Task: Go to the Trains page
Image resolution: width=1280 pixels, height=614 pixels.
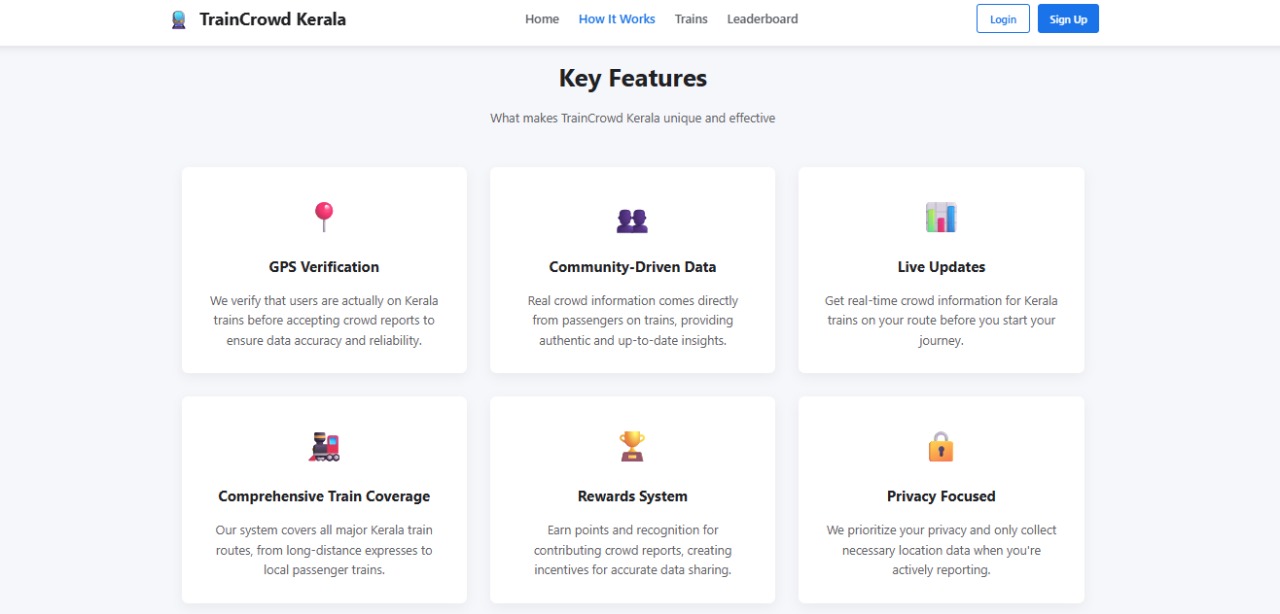Action: point(691,19)
